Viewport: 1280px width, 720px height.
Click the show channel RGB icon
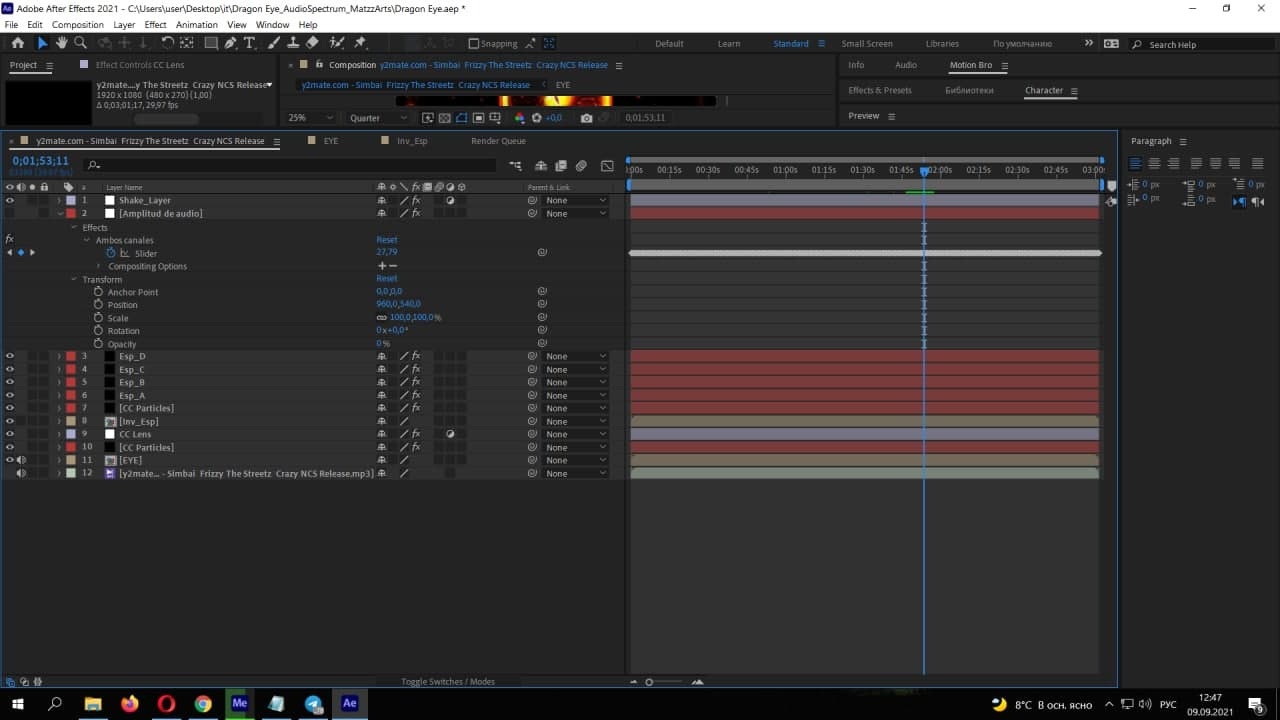tap(519, 118)
